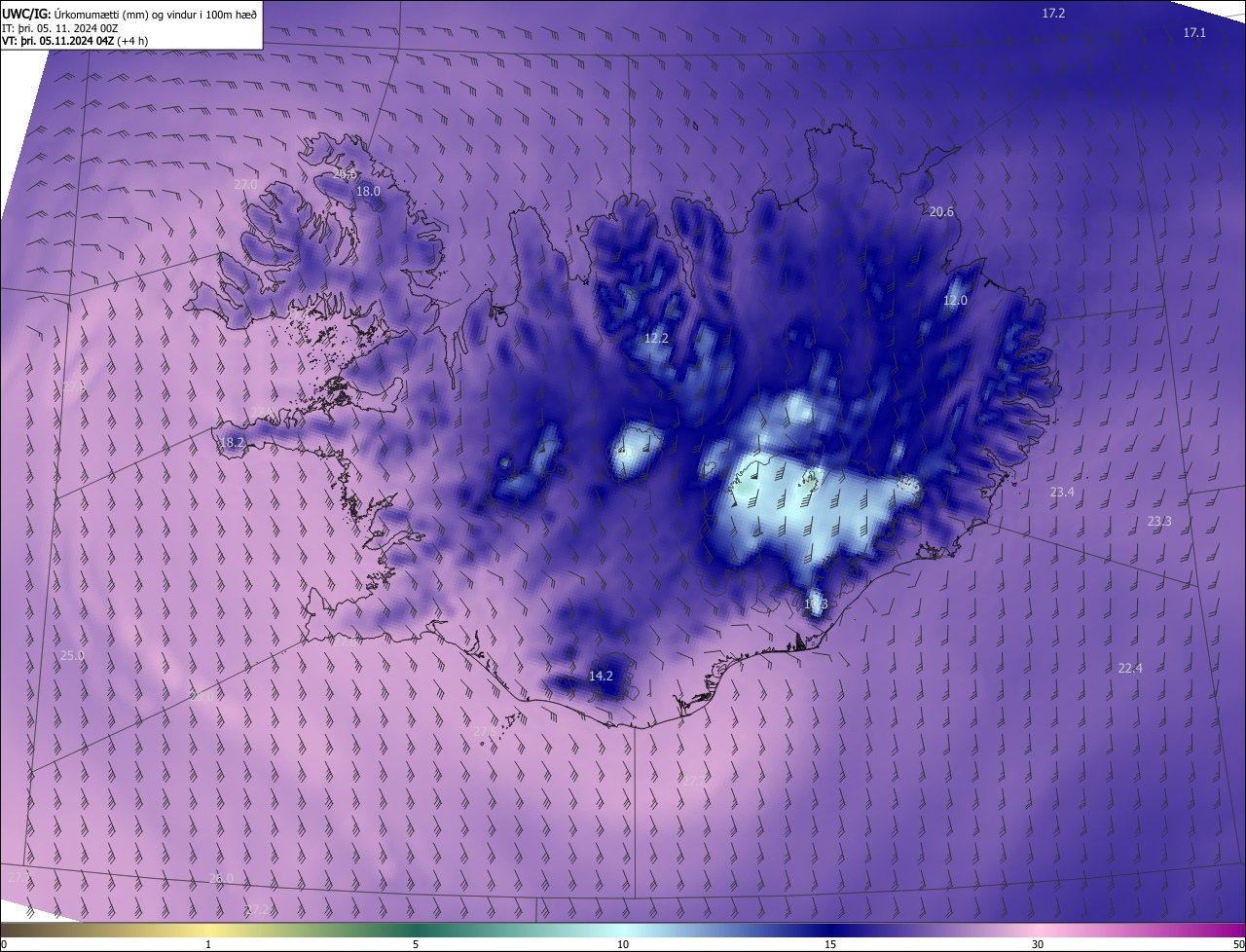The height and width of the screenshot is (952, 1246).
Task: Click the 20.6 value label in northeast Iceland
Action: point(941,212)
